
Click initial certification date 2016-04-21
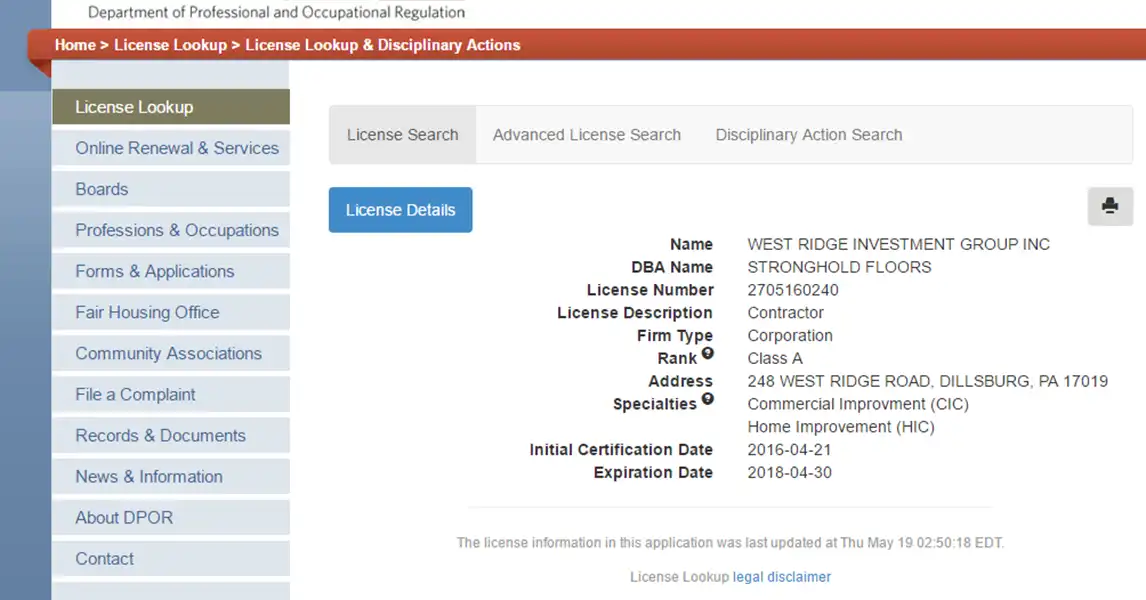(x=789, y=449)
